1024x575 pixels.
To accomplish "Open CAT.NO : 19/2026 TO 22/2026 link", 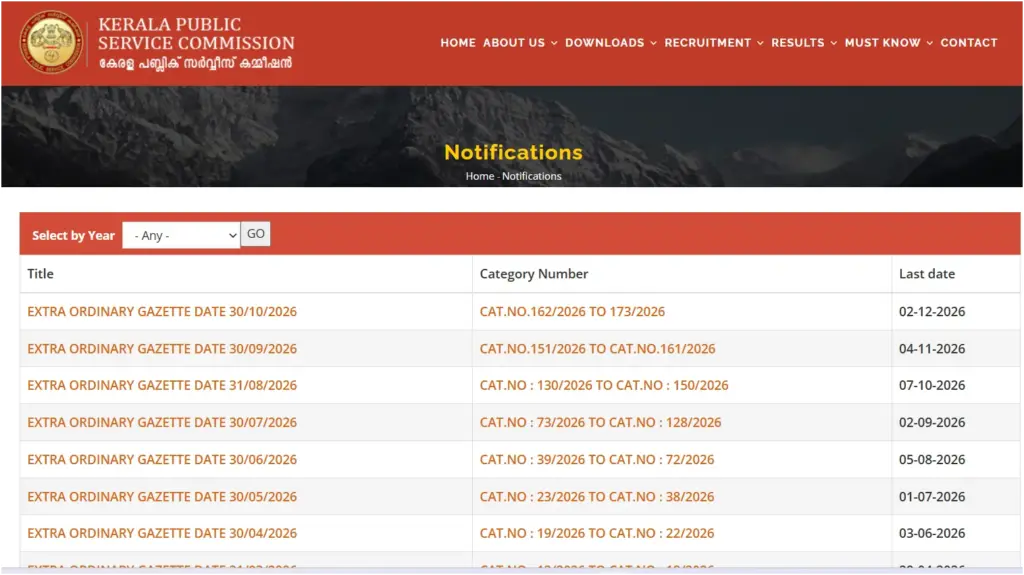I will coord(597,533).
